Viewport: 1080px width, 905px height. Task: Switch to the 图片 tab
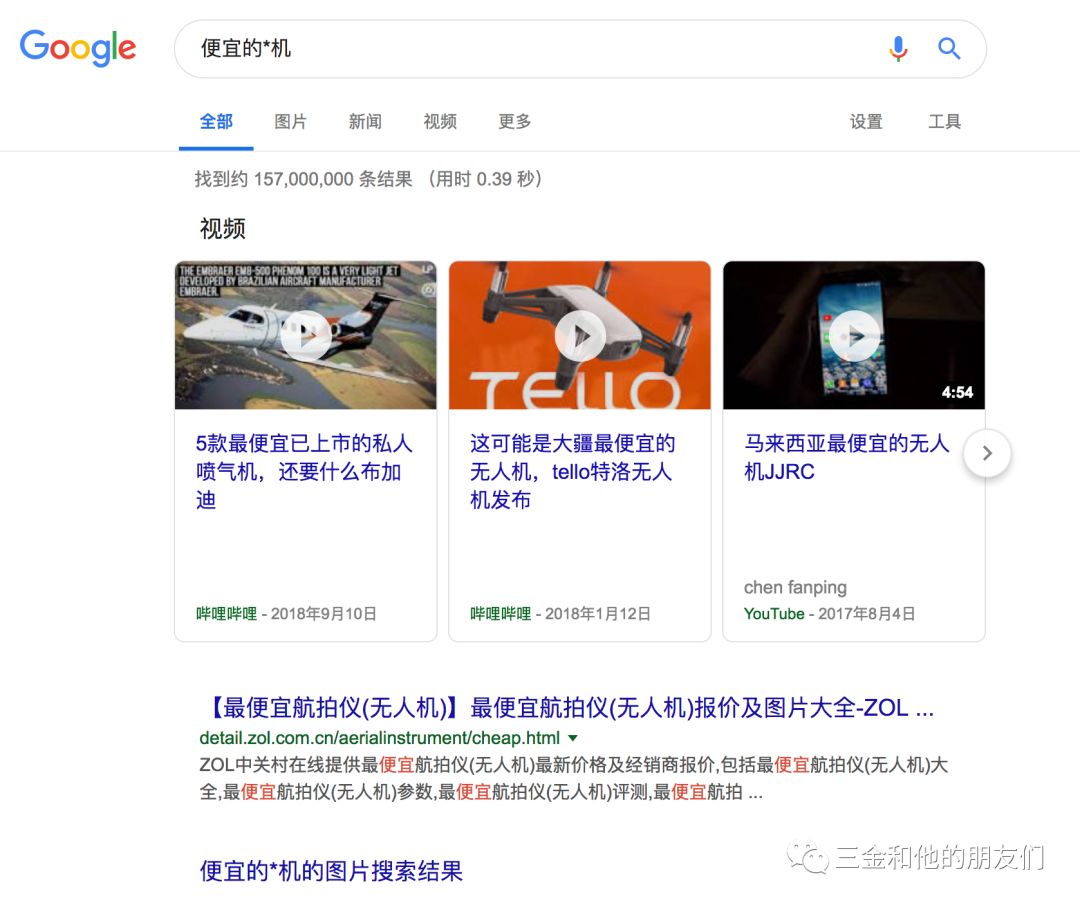(290, 122)
